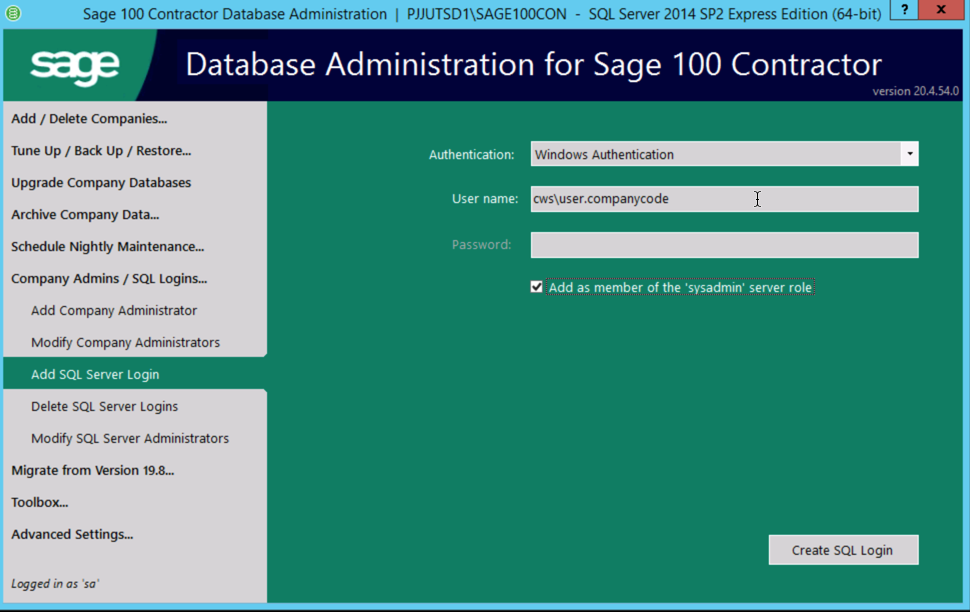Open Schedule Nightly Maintenance
The image size is (970, 612).
pos(108,247)
